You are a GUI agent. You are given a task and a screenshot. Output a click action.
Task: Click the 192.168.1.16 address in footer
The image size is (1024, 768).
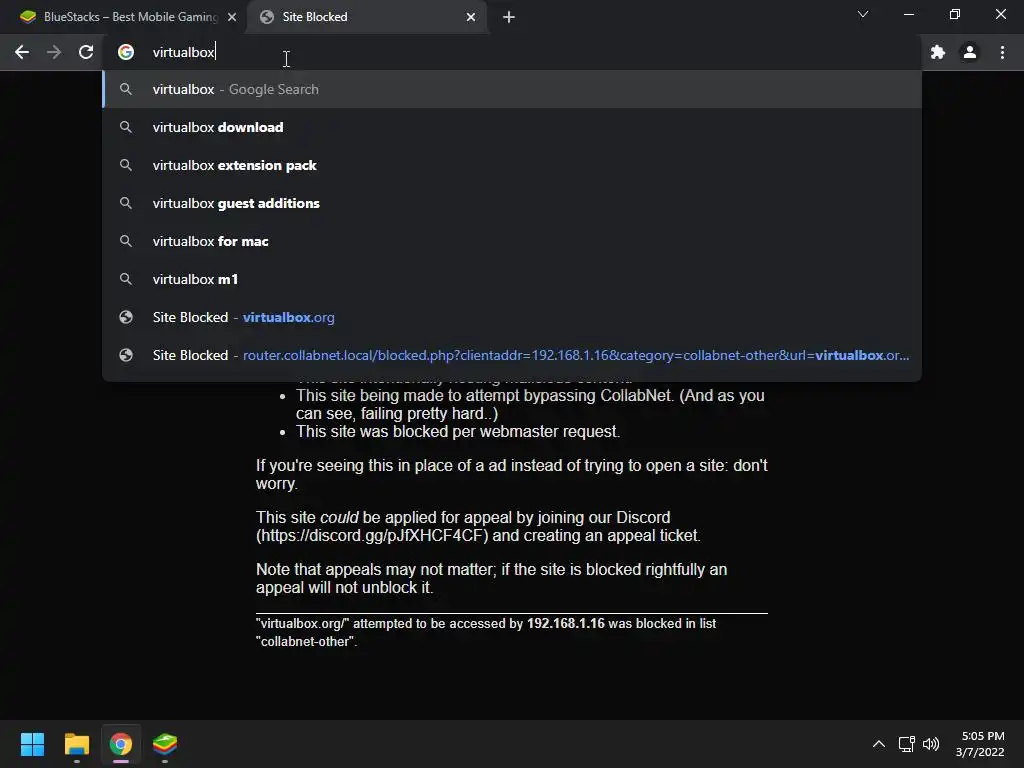tap(566, 624)
